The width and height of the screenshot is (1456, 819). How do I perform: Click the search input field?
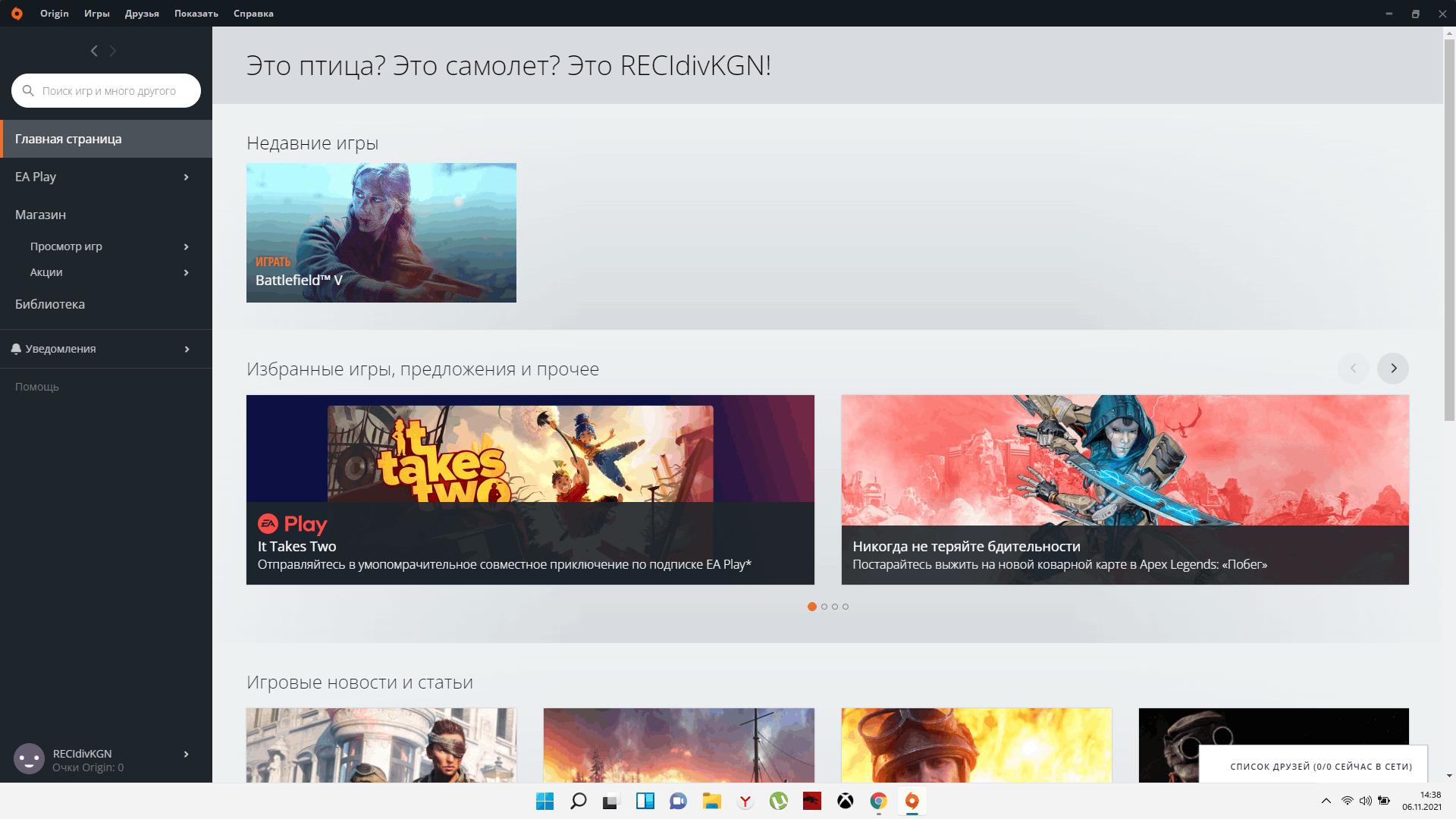tap(106, 90)
